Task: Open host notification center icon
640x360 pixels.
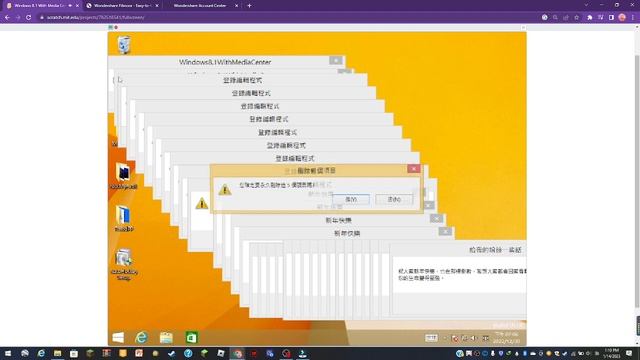Action: coord(629,353)
